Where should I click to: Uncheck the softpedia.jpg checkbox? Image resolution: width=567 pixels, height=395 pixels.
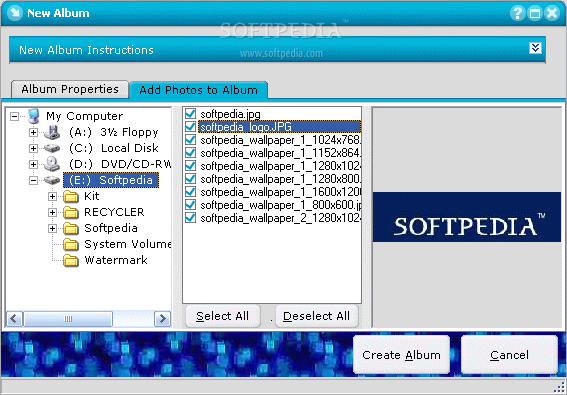click(x=190, y=114)
